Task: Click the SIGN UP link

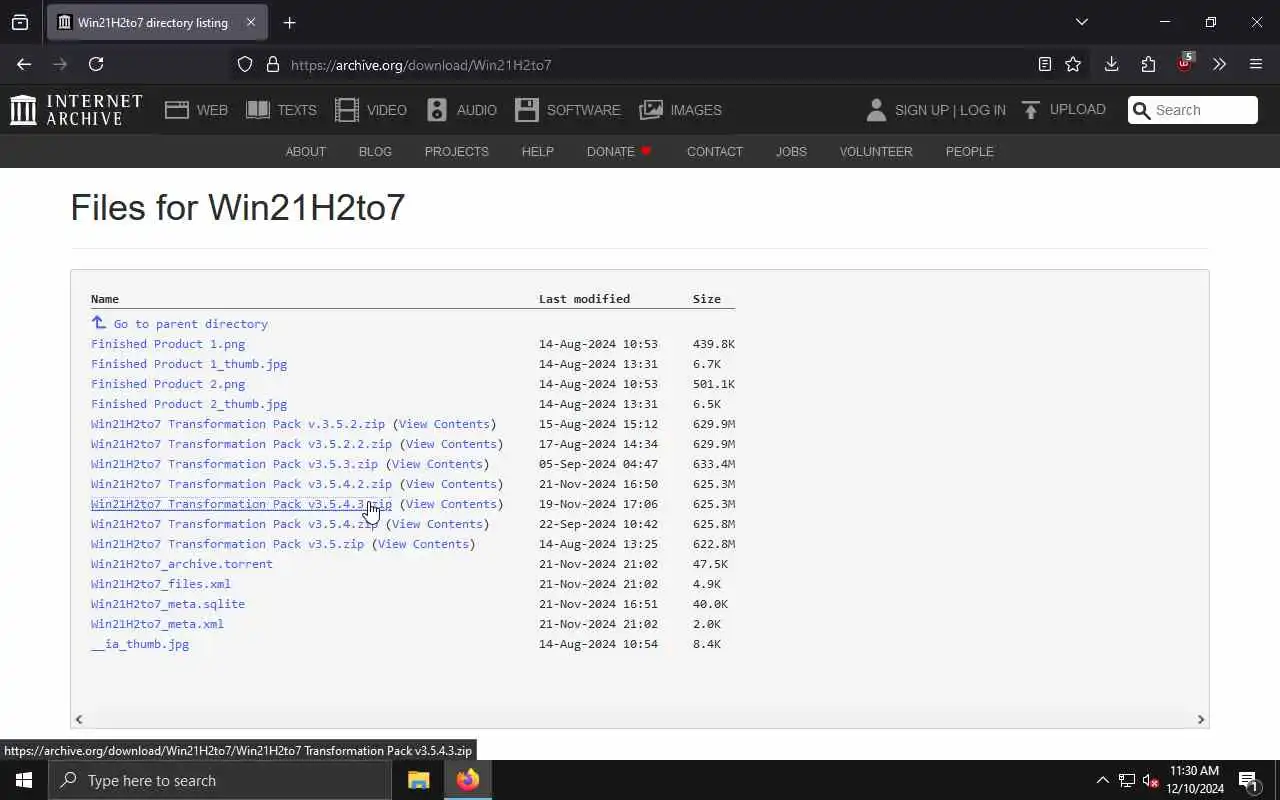Action: pyautogui.click(x=921, y=110)
